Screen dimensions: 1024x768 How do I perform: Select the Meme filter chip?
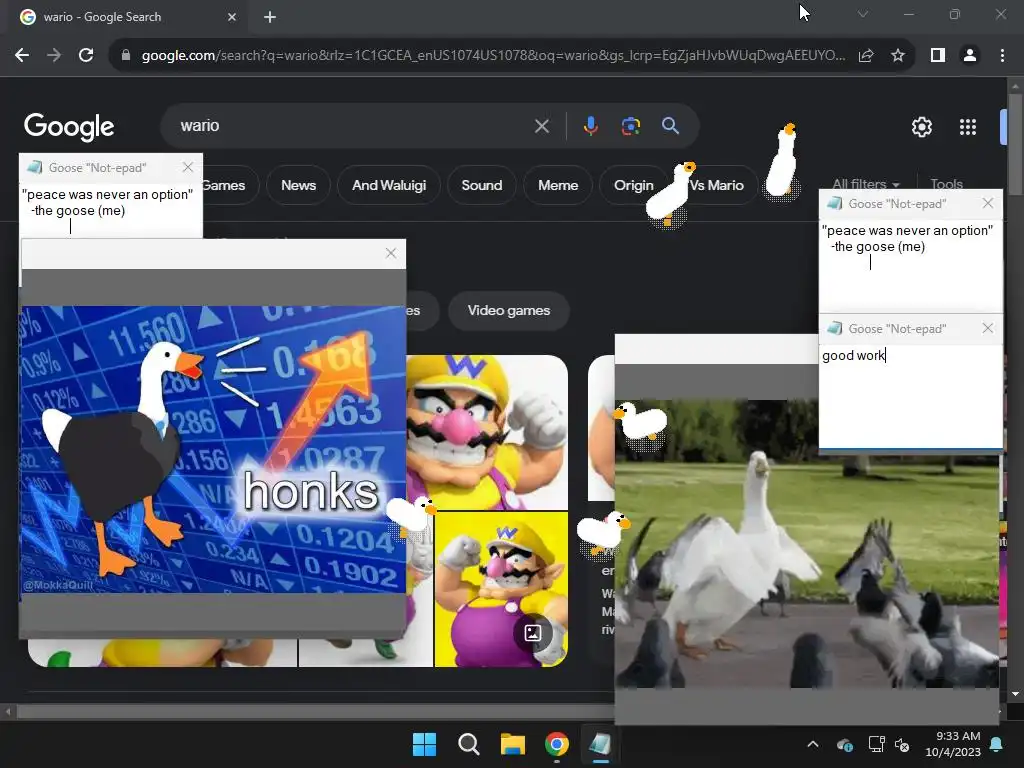tap(558, 185)
